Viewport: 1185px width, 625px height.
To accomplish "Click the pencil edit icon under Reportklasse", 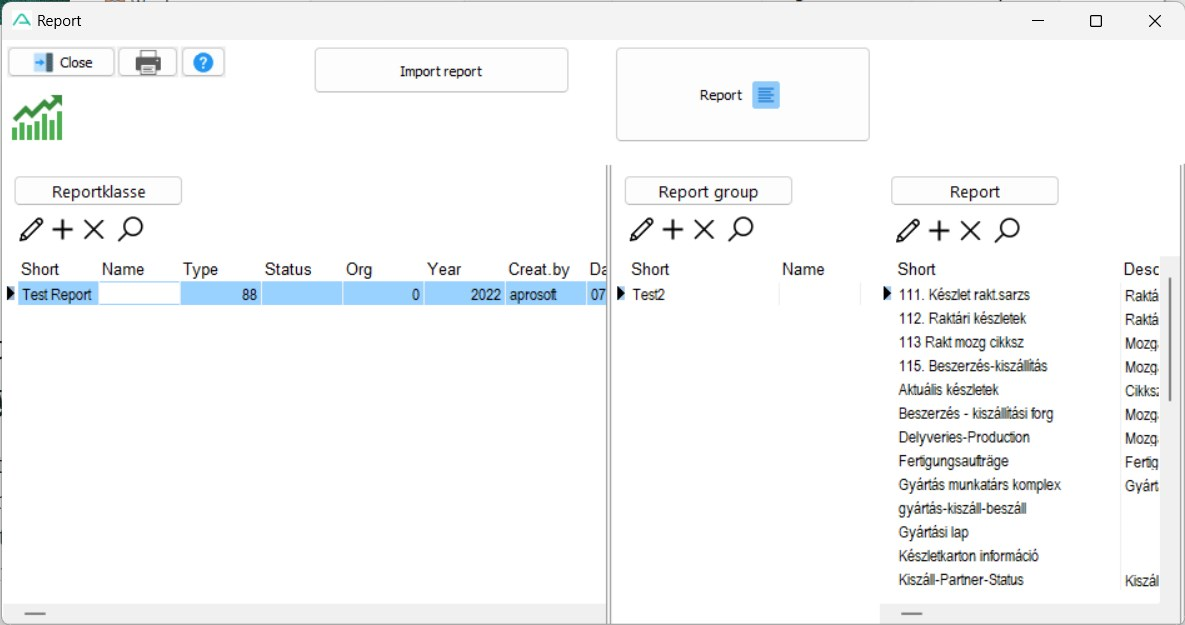I will (x=31, y=230).
